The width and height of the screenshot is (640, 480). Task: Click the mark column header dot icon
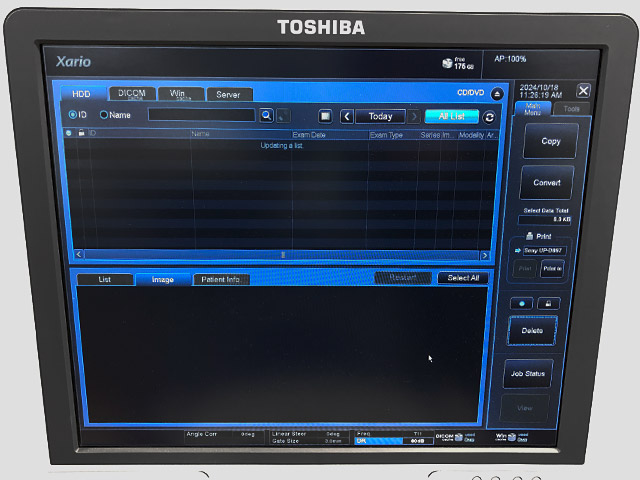coord(69,133)
